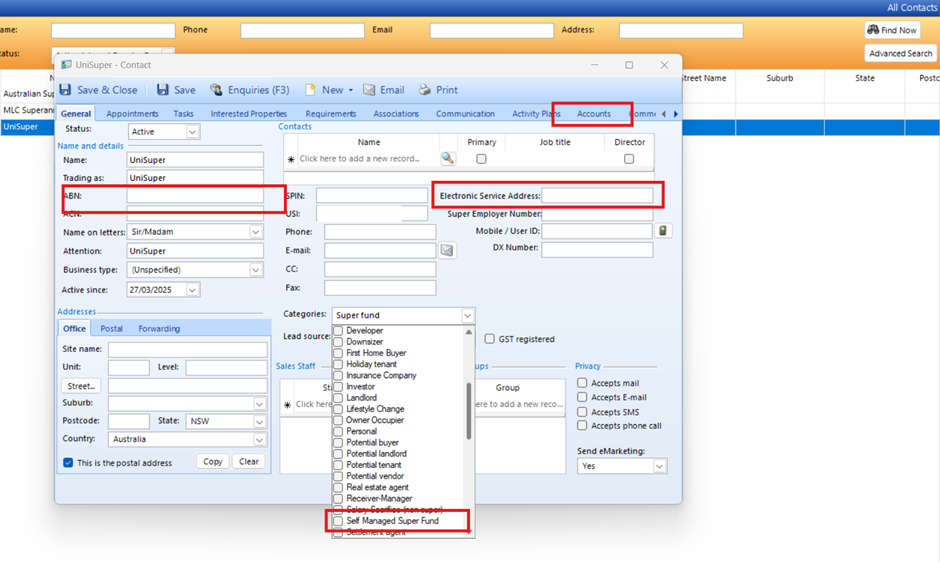Click the New document icon
Image resolution: width=940 pixels, height=562 pixels.
tap(311, 90)
